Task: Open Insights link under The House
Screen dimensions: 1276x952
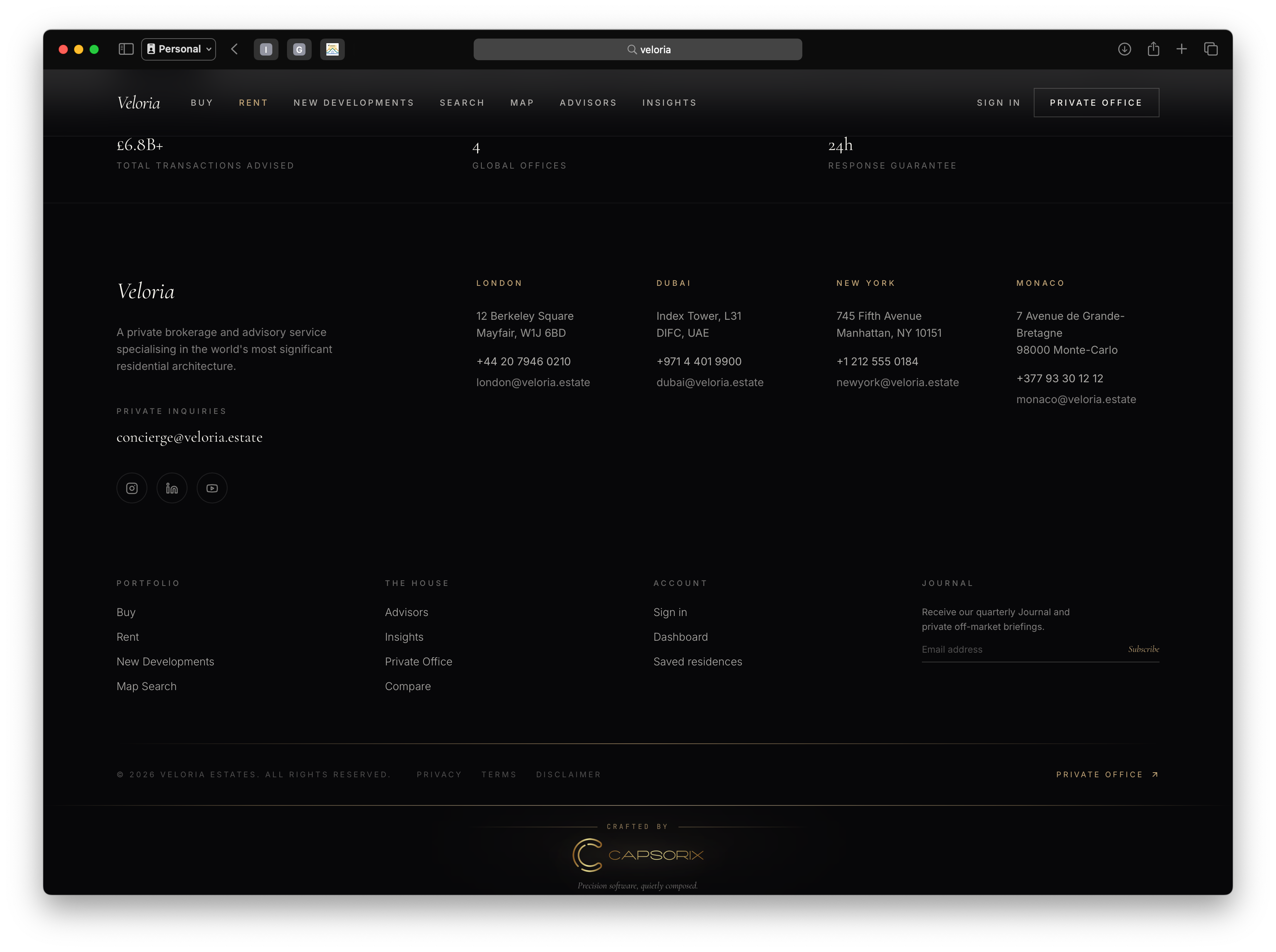Action: pyautogui.click(x=404, y=637)
